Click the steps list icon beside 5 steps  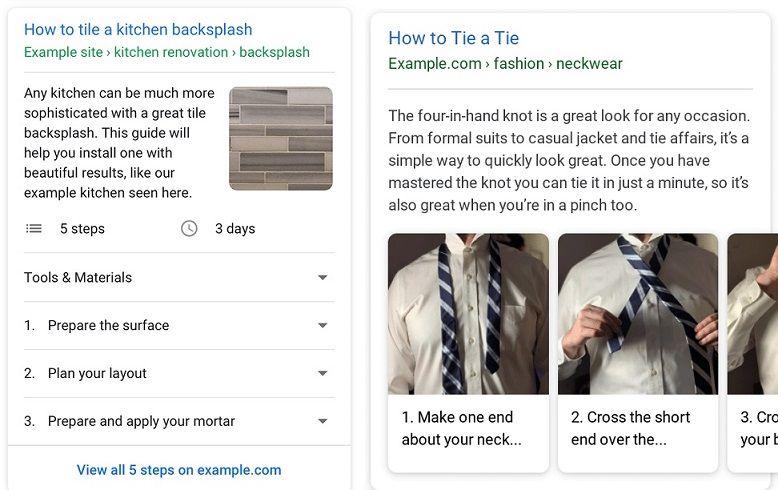point(34,229)
